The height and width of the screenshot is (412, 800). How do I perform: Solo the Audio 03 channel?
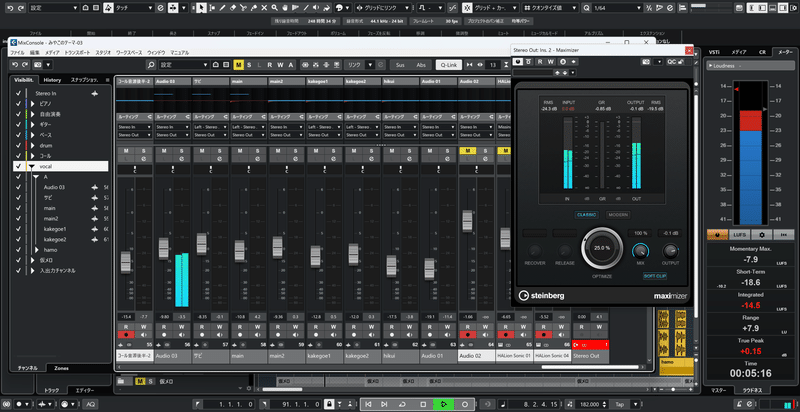(181, 151)
